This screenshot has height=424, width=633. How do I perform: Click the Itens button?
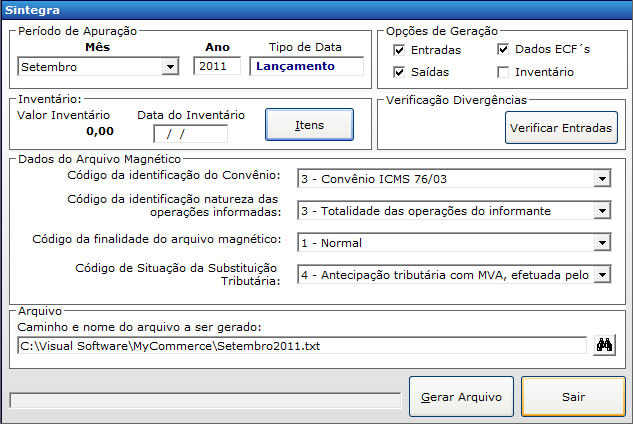[309, 125]
